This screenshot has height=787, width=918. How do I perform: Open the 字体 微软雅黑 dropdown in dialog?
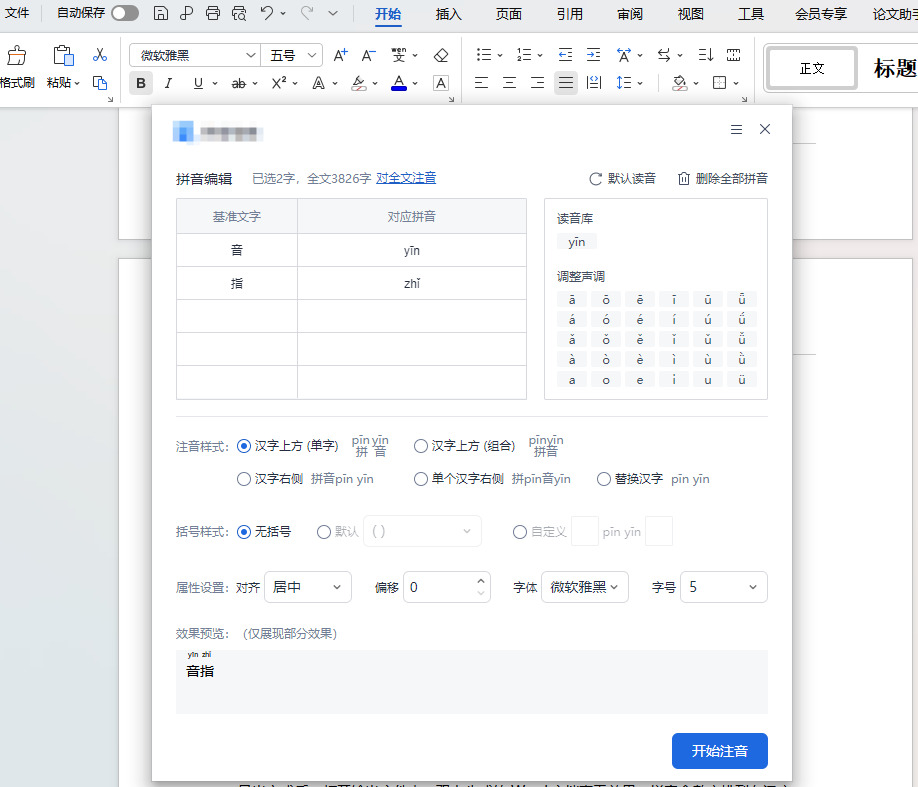pos(585,587)
